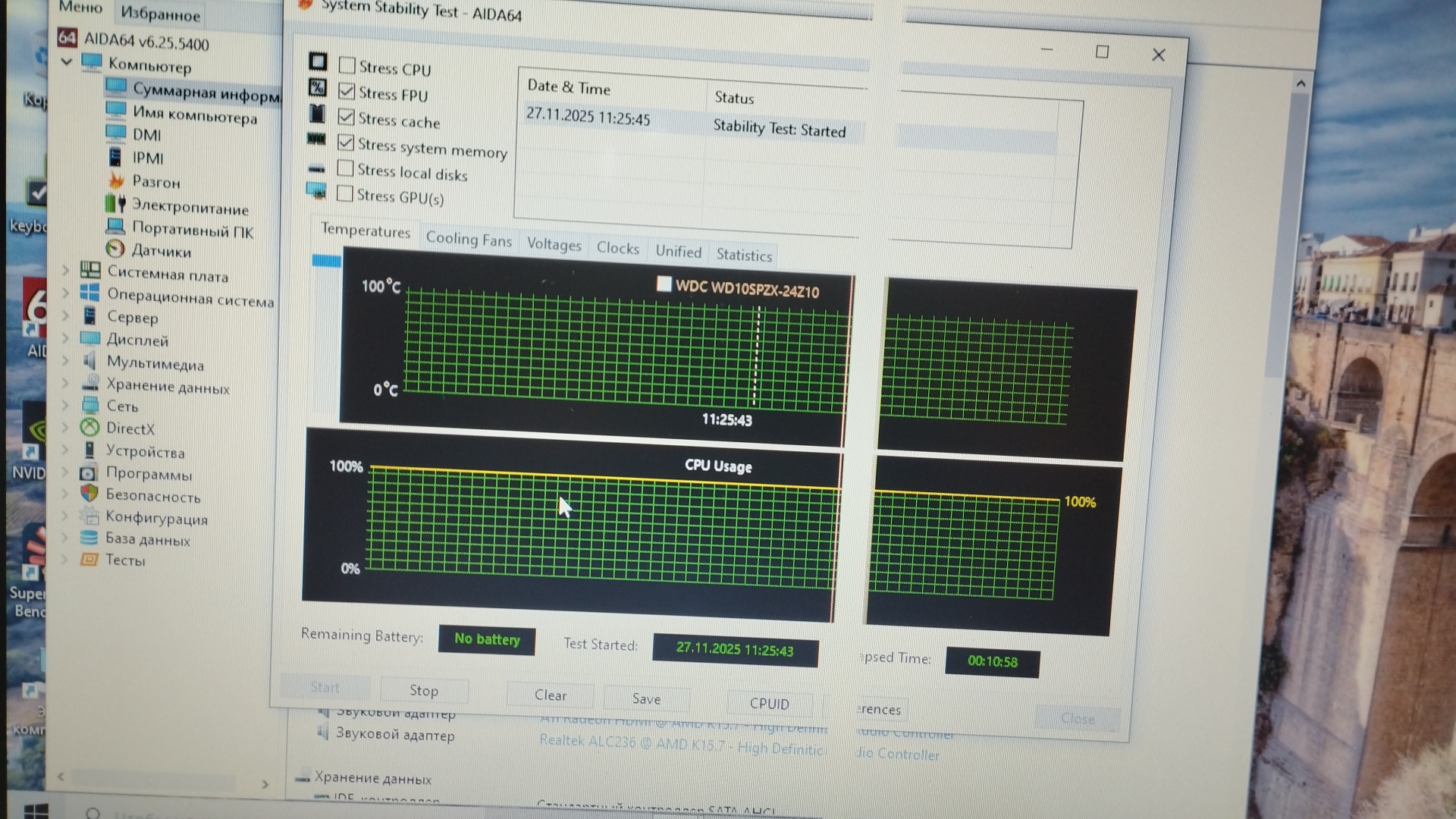1456x819 pixels.
Task: Open the Системная плата motherboard icon
Action: pyautogui.click(x=90, y=270)
